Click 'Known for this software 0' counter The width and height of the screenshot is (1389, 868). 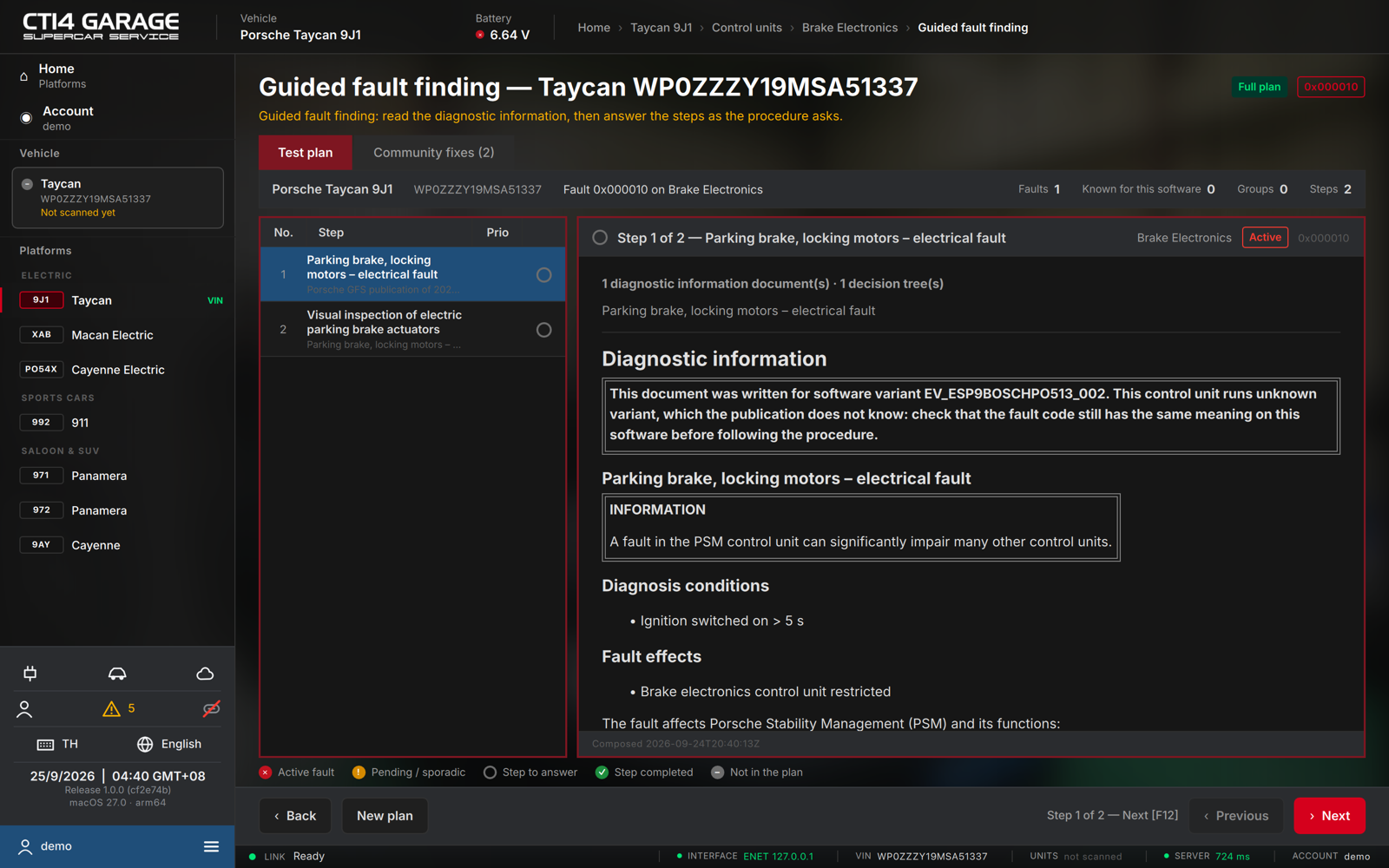pos(1149,189)
